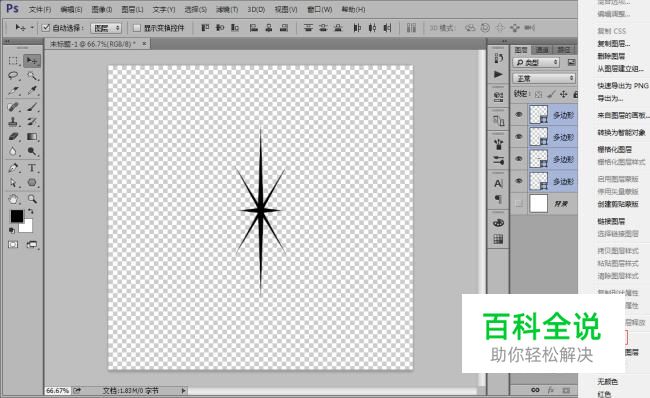650x398 pixels.
Task: Select the Clone Stamp tool
Action: coord(13,122)
